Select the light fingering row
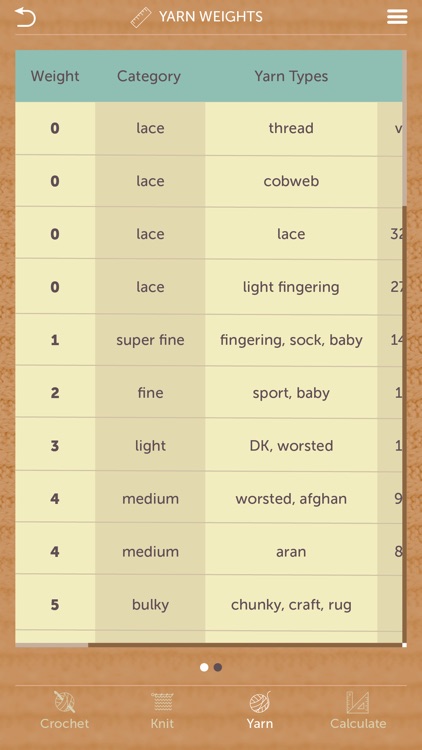This screenshot has width=422, height=750. pos(209,287)
